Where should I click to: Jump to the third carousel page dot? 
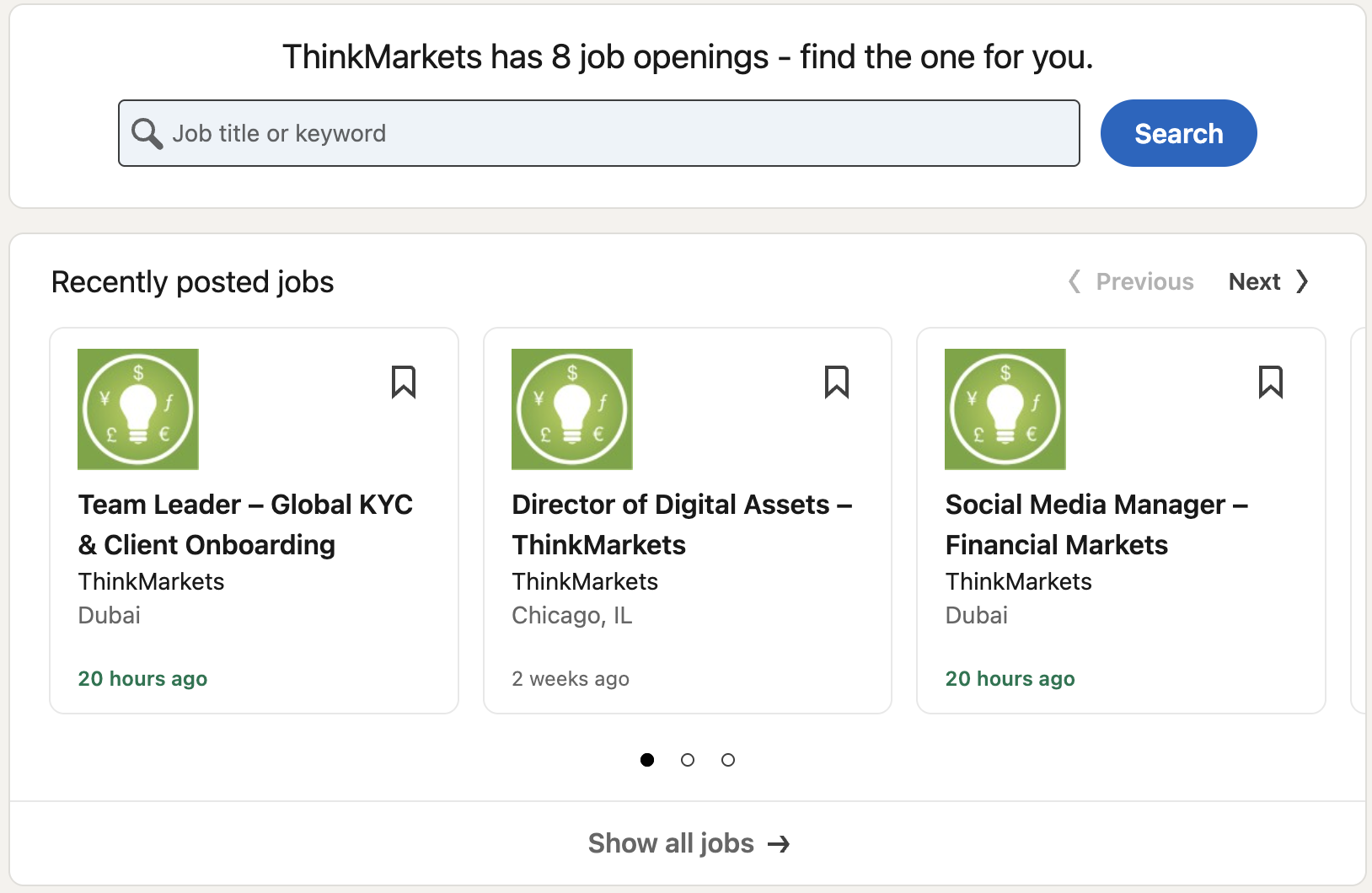point(728,760)
